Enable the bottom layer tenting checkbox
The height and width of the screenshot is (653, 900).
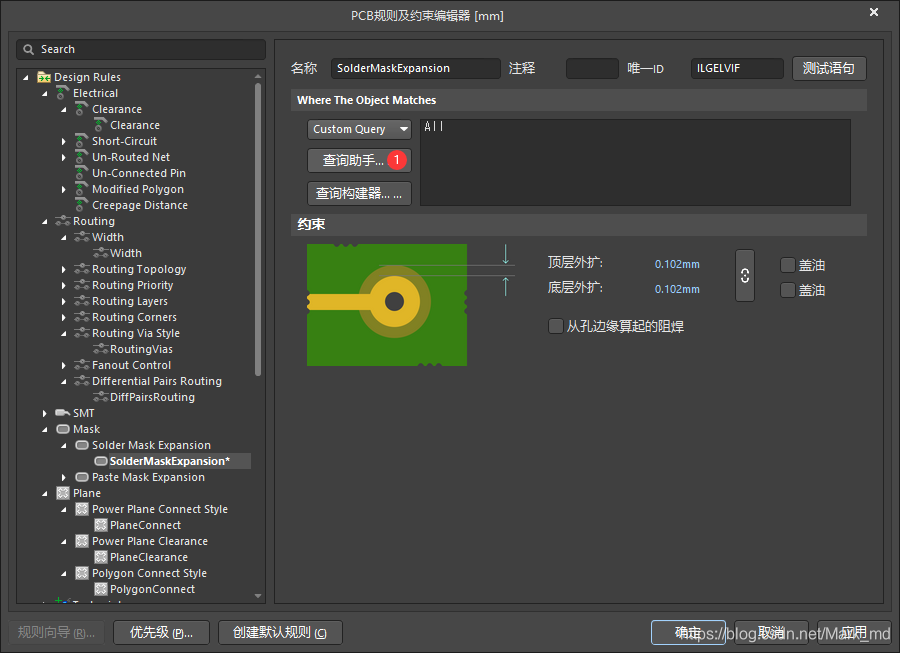pos(788,290)
